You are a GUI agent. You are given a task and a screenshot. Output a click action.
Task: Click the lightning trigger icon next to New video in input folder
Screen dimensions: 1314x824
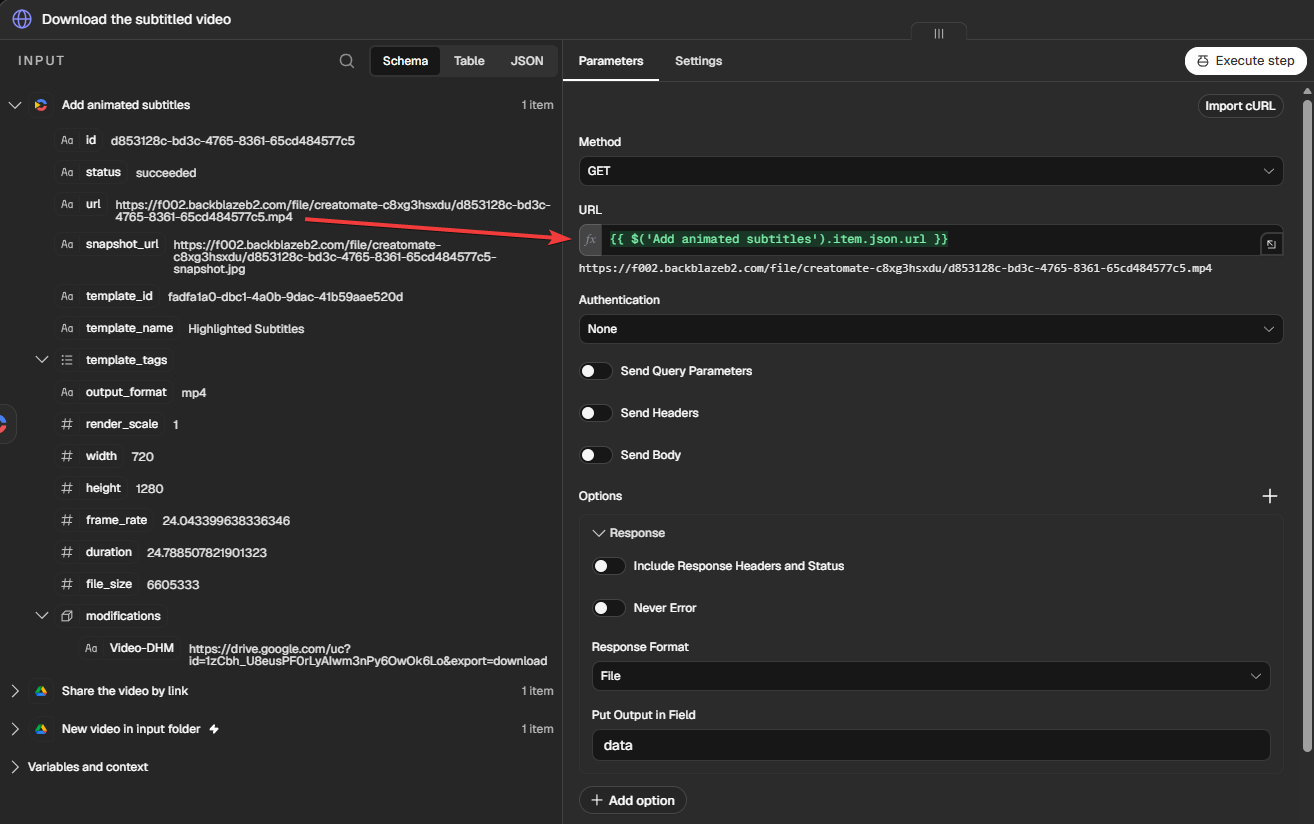click(214, 729)
